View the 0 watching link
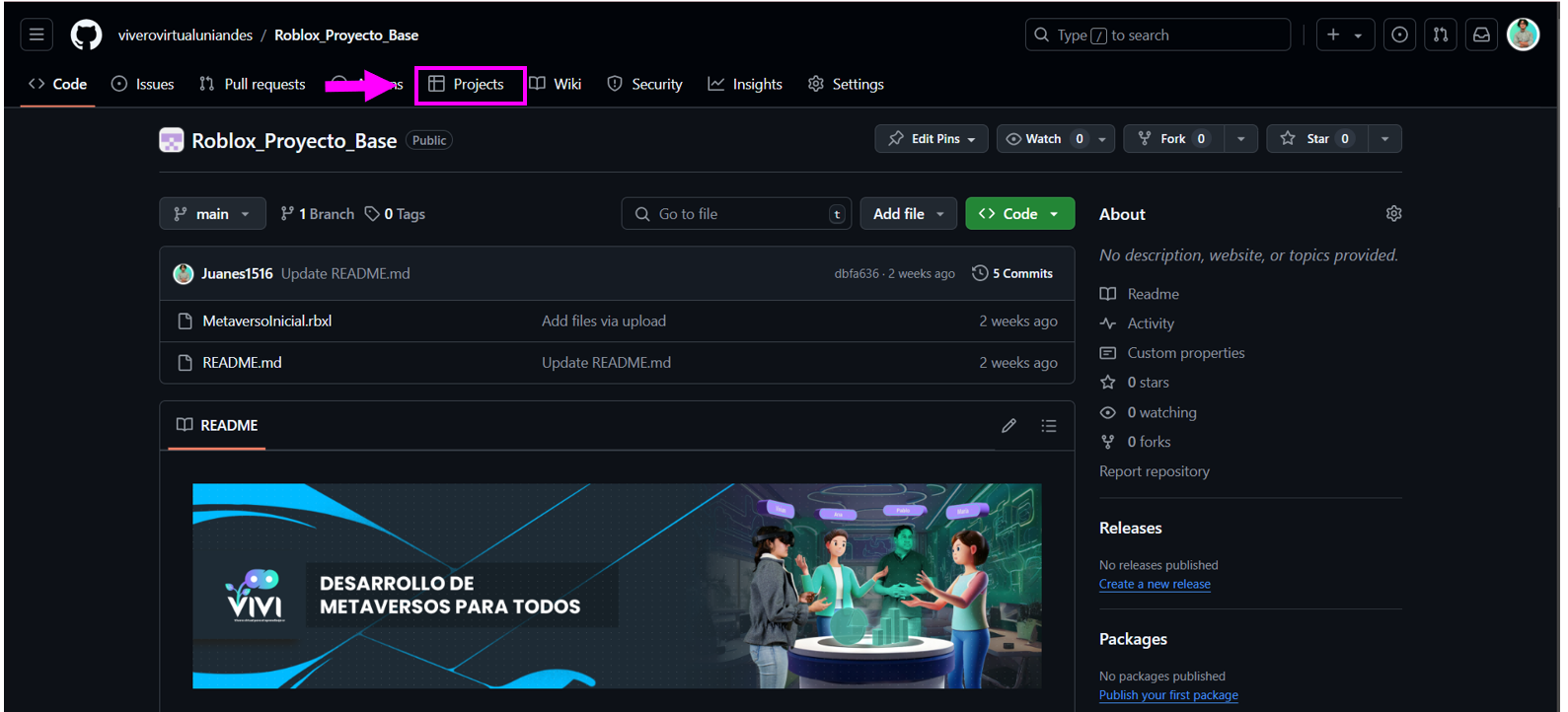The height and width of the screenshot is (712, 1568). 1149,412
